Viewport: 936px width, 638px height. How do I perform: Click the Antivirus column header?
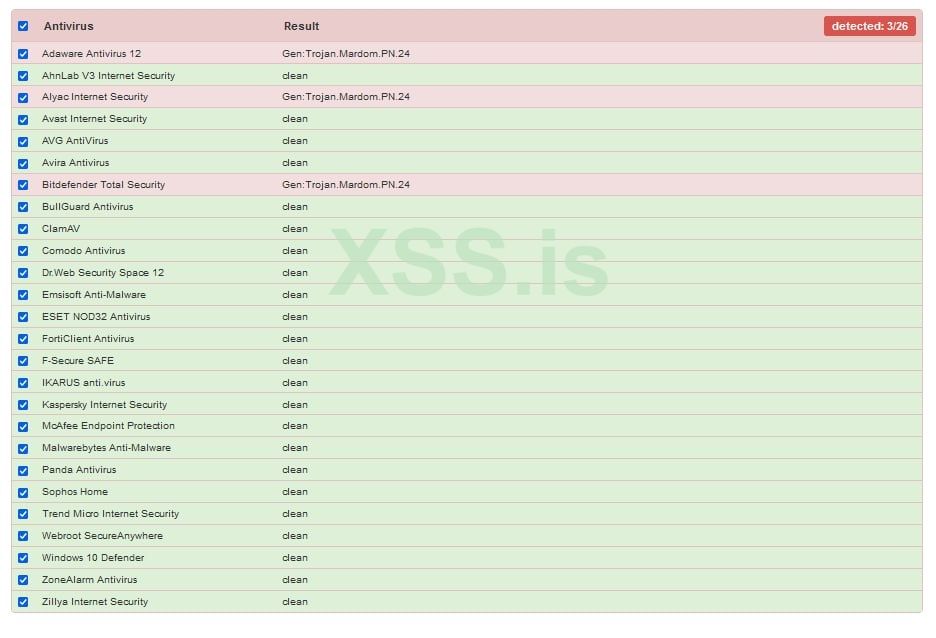(x=68, y=26)
